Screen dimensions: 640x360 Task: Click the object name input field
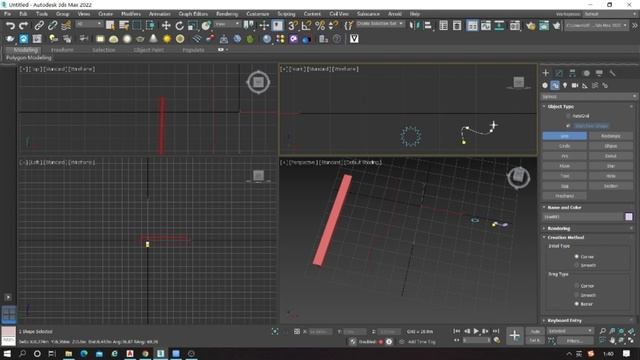tap(582, 217)
